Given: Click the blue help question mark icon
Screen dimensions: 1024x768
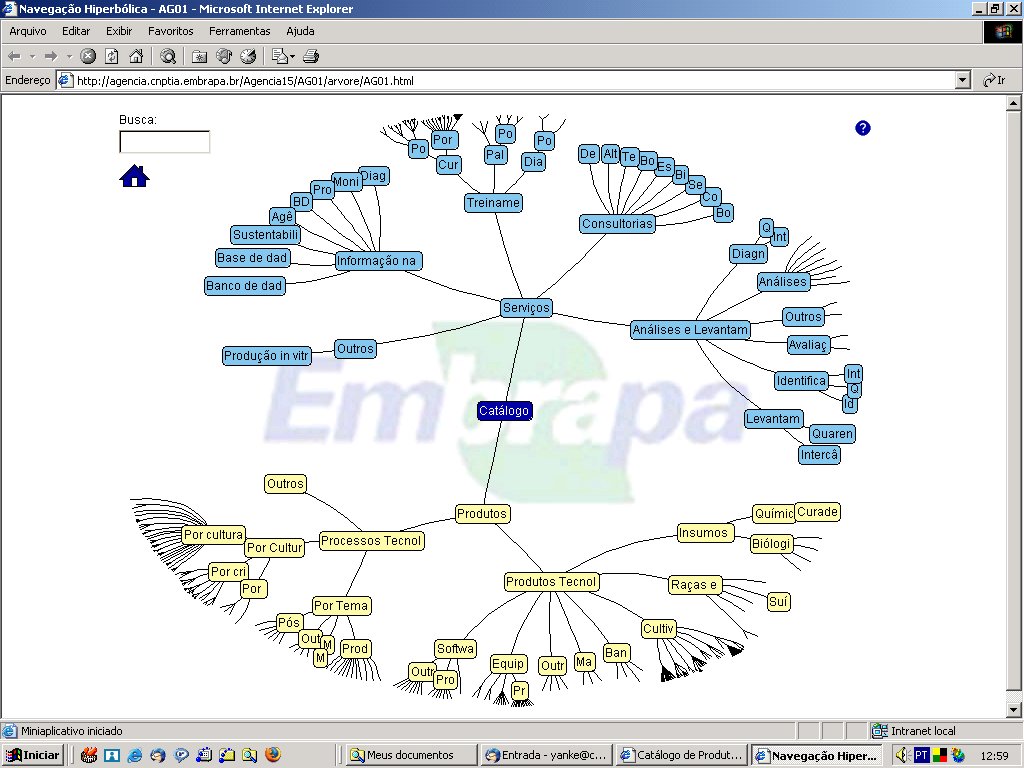Looking at the screenshot, I should click(x=863, y=128).
